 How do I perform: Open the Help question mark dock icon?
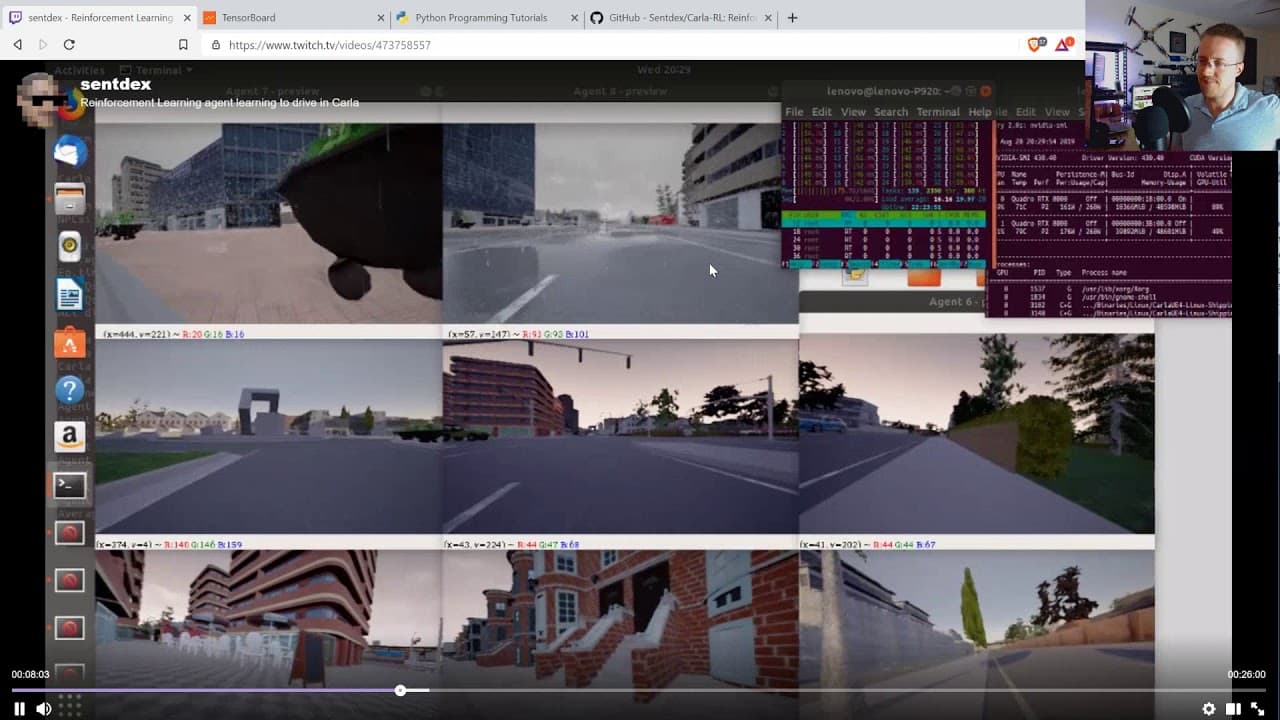point(70,389)
